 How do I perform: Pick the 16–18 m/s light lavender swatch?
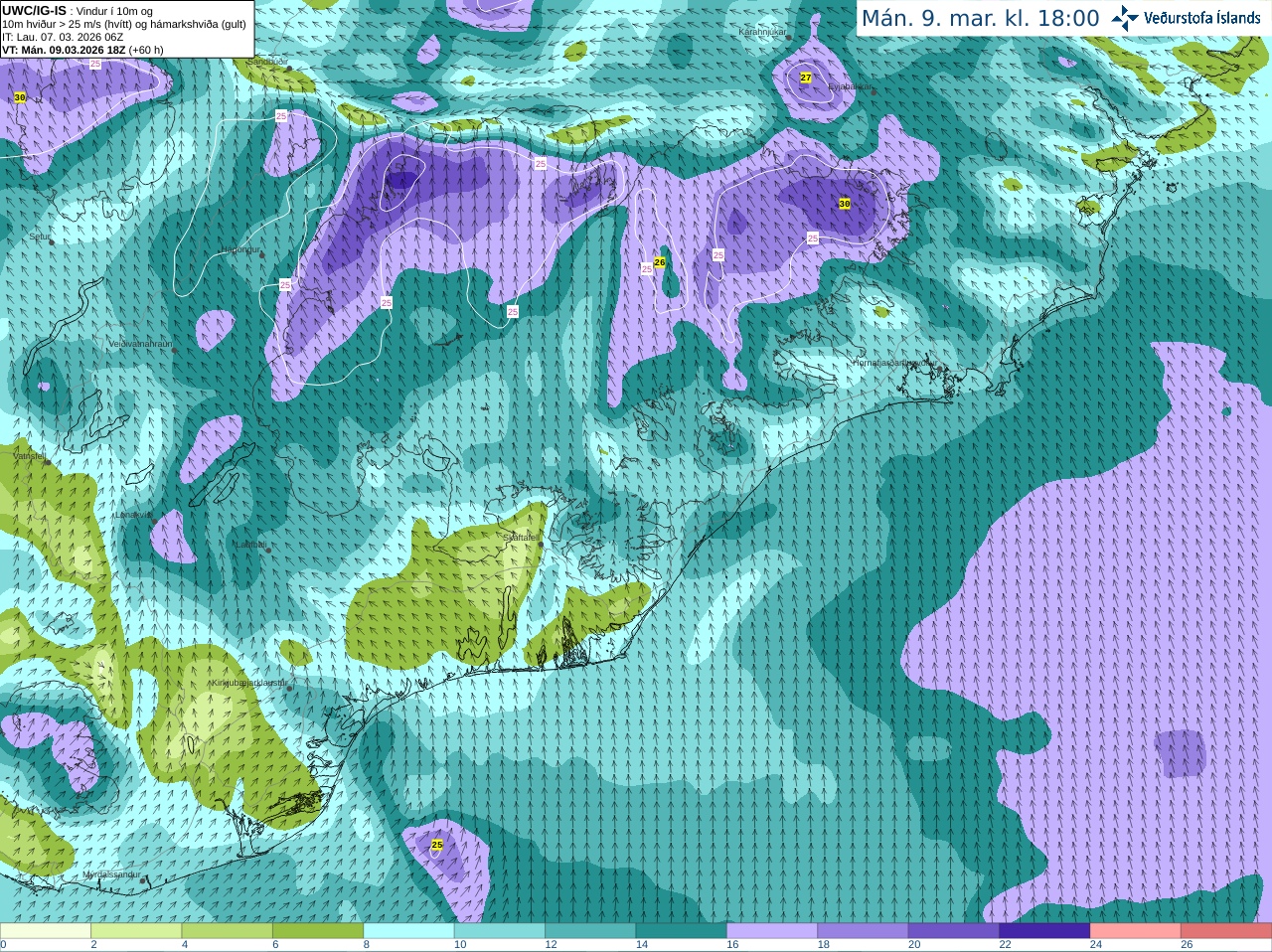772,931
